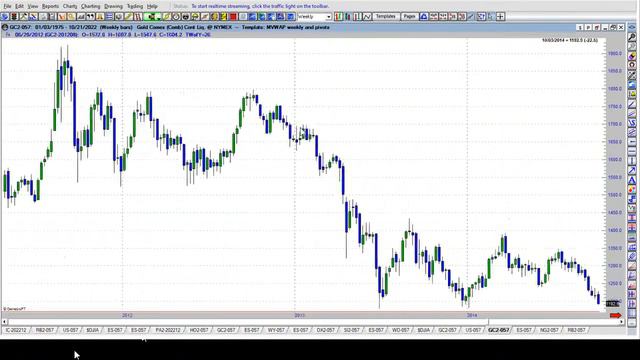
Task: Open the Edit menu
Action: tap(19, 6)
